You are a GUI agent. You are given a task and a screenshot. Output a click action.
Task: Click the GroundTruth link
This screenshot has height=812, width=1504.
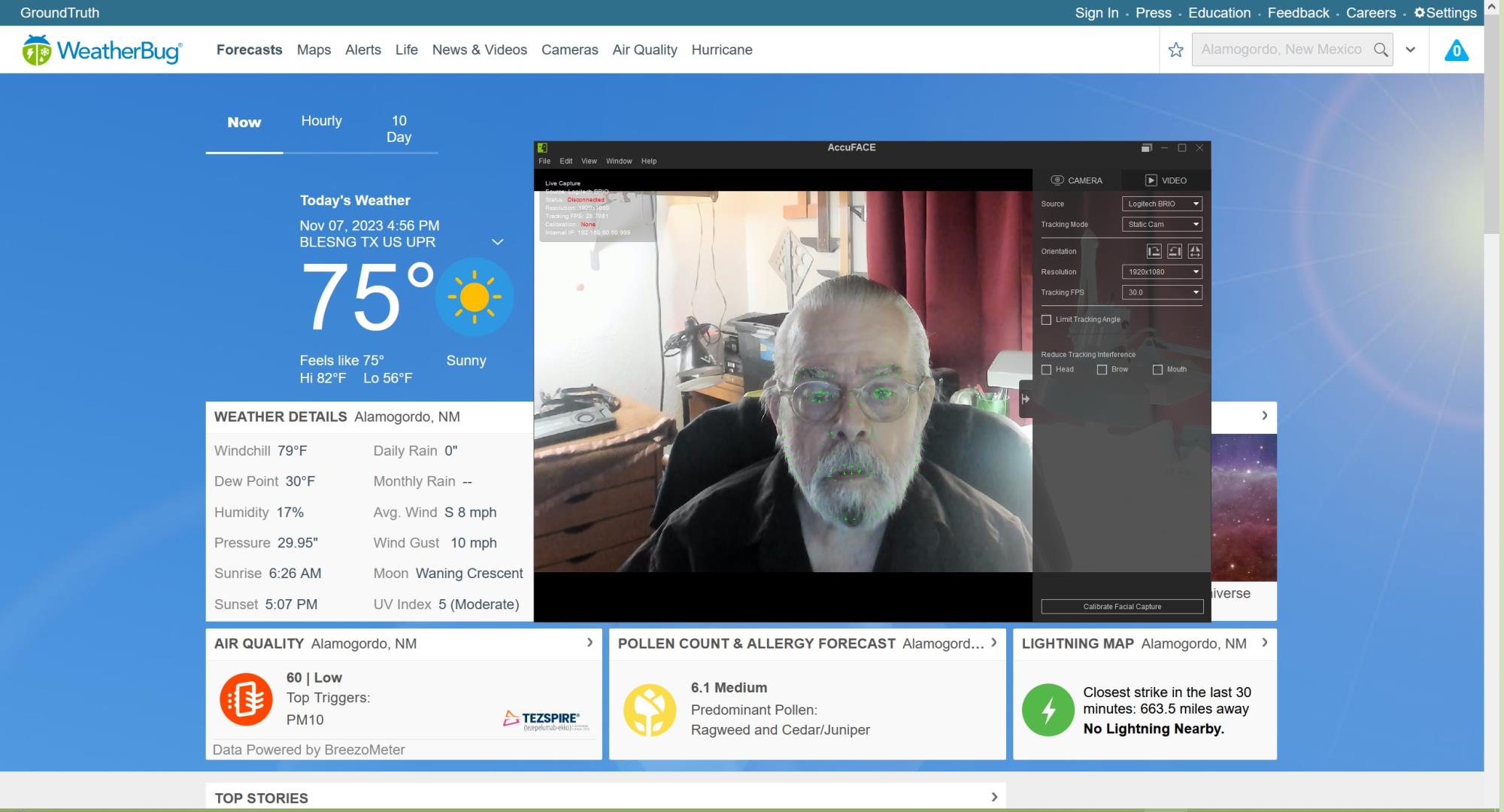coord(59,13)
